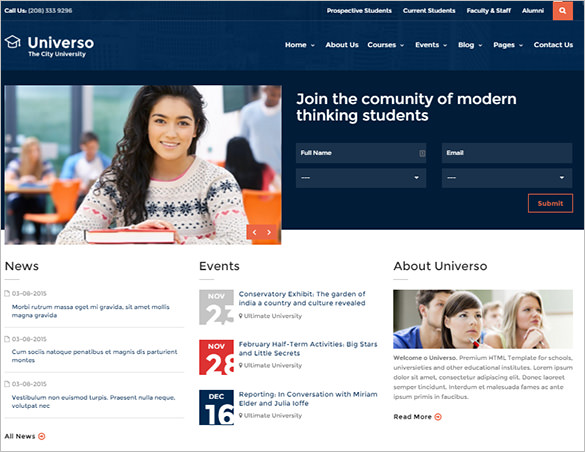Open the DEC 16 event date badge
Image resolution: width=585 pixels, height=452 pixels.
pos(216,407)
